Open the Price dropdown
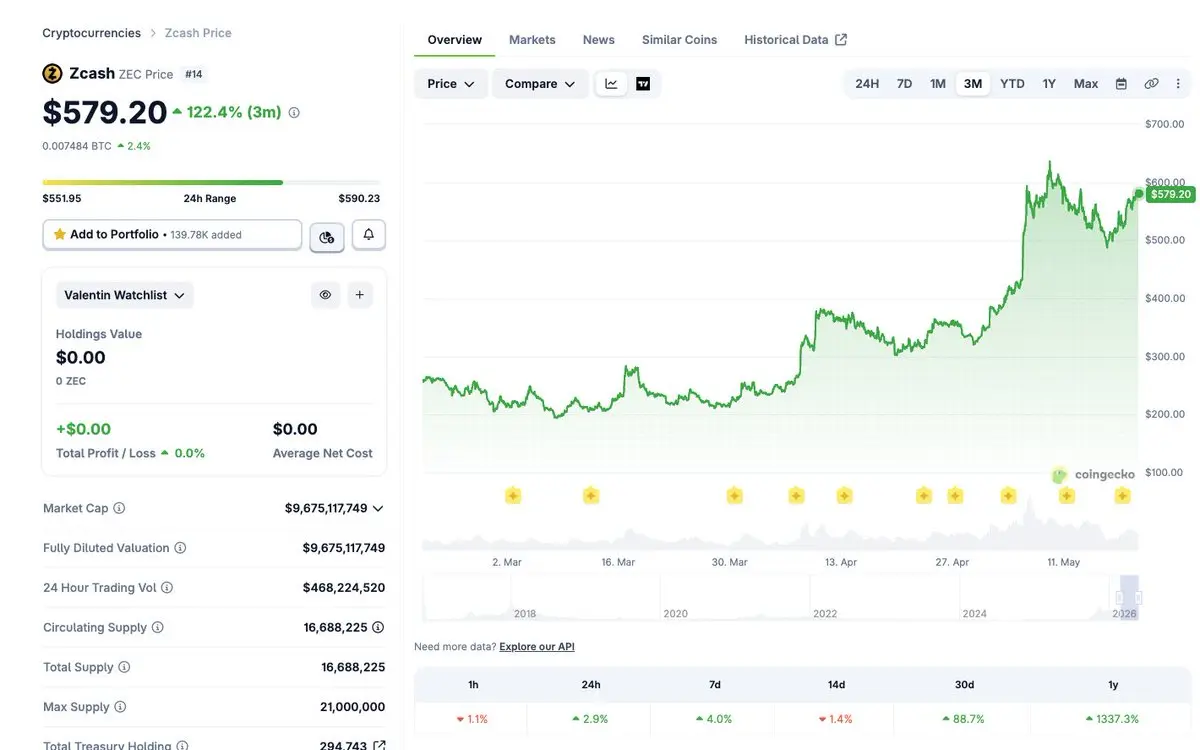Viewport: 1200px width, 750px height. pos(451,84)
